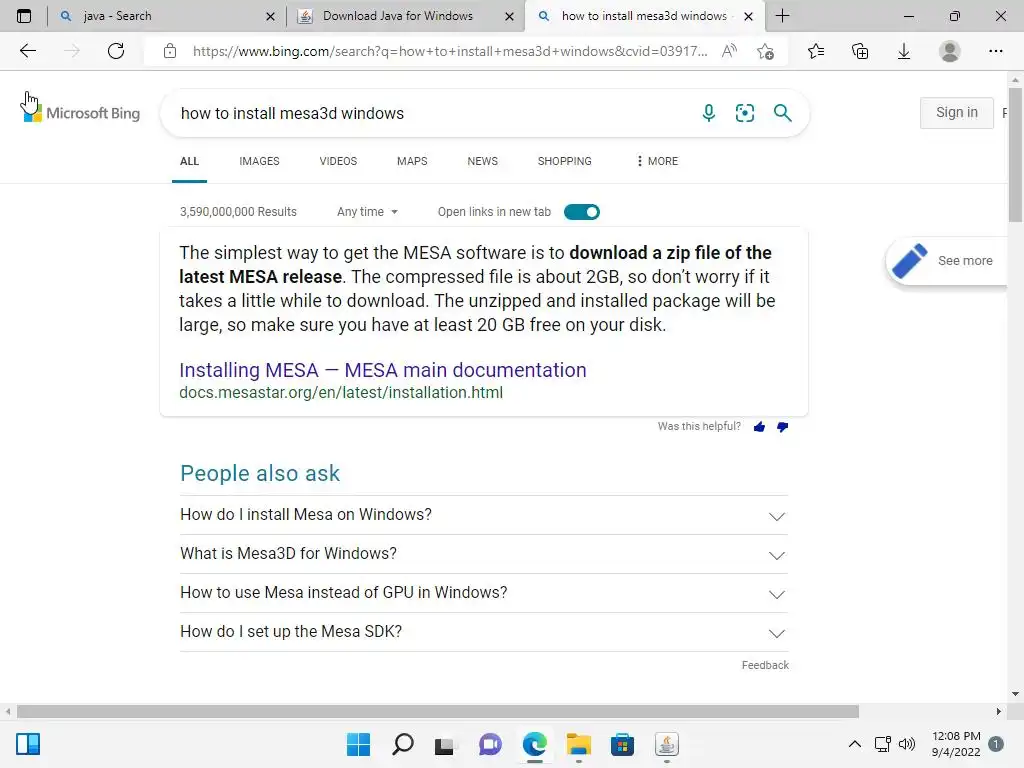1024x768 pixels.
Task: Open the Windows Start menu
Action: (358, 744)
